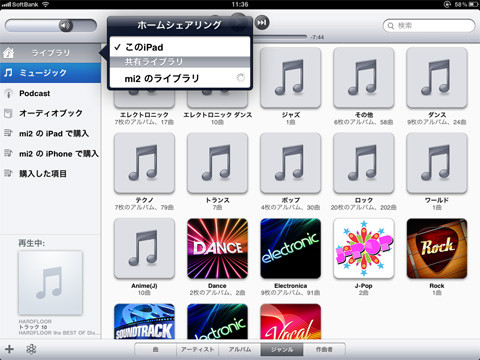
Task: Open playlist mi2 の iPad で購入
Action: click(50, 133)
